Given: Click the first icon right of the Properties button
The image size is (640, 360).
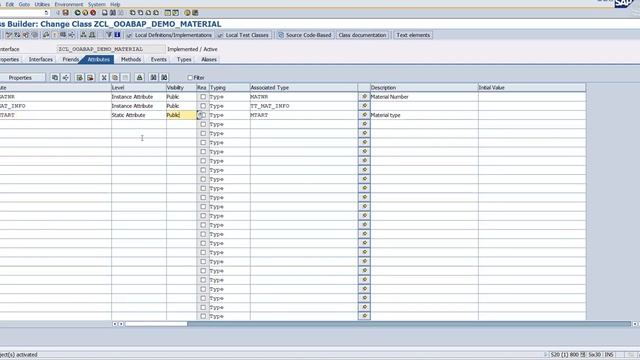Looking at the screenshot, I should (x=55, y=78).
